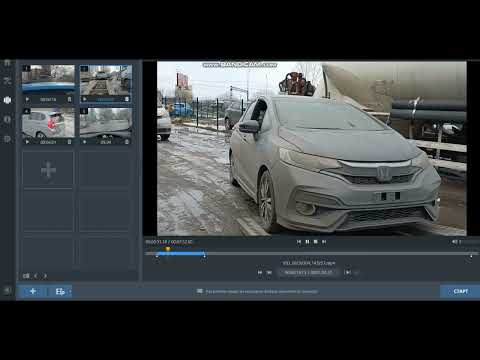This screenshot has width=480, height=360.
Task: Click the status message icon in the bottom bar
Action: (x=199, y=291)
